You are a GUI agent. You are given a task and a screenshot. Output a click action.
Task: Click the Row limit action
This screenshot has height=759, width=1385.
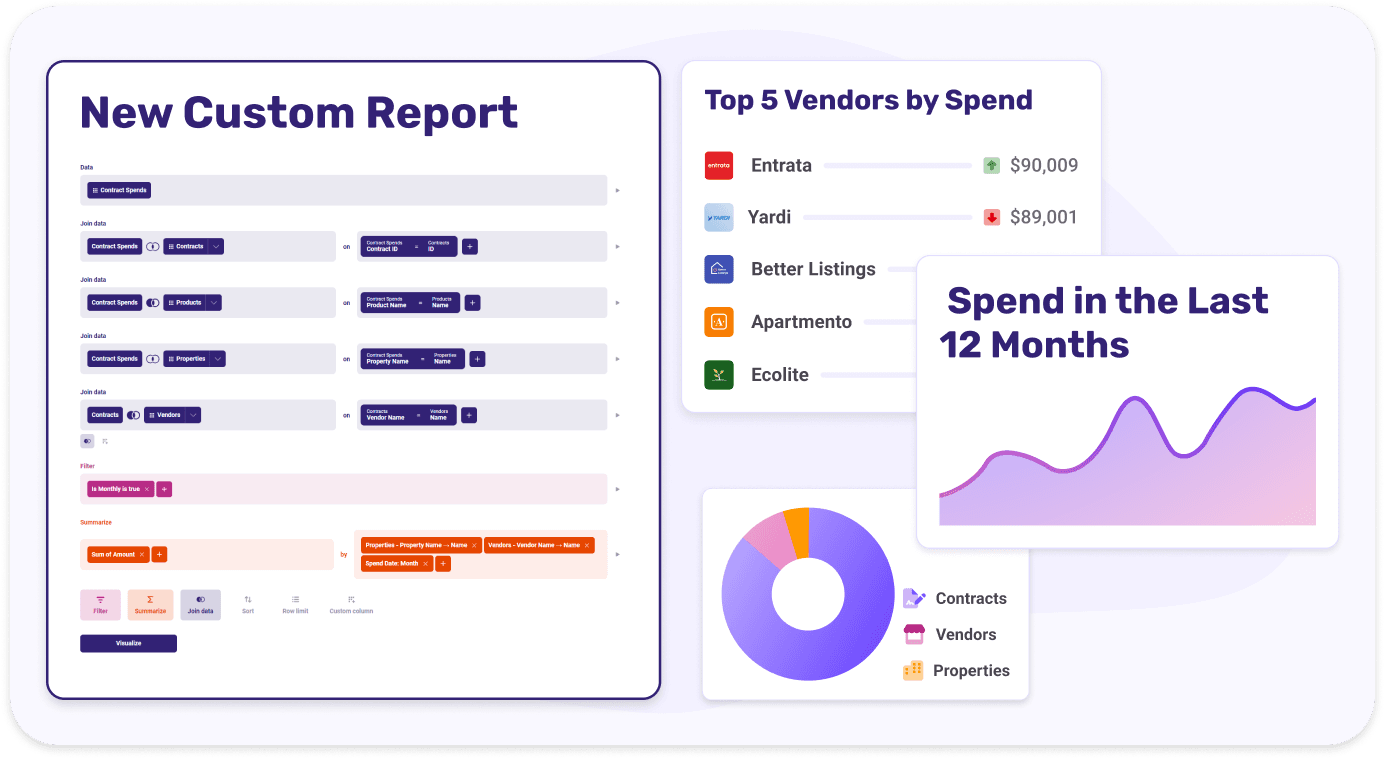(295, 604)
